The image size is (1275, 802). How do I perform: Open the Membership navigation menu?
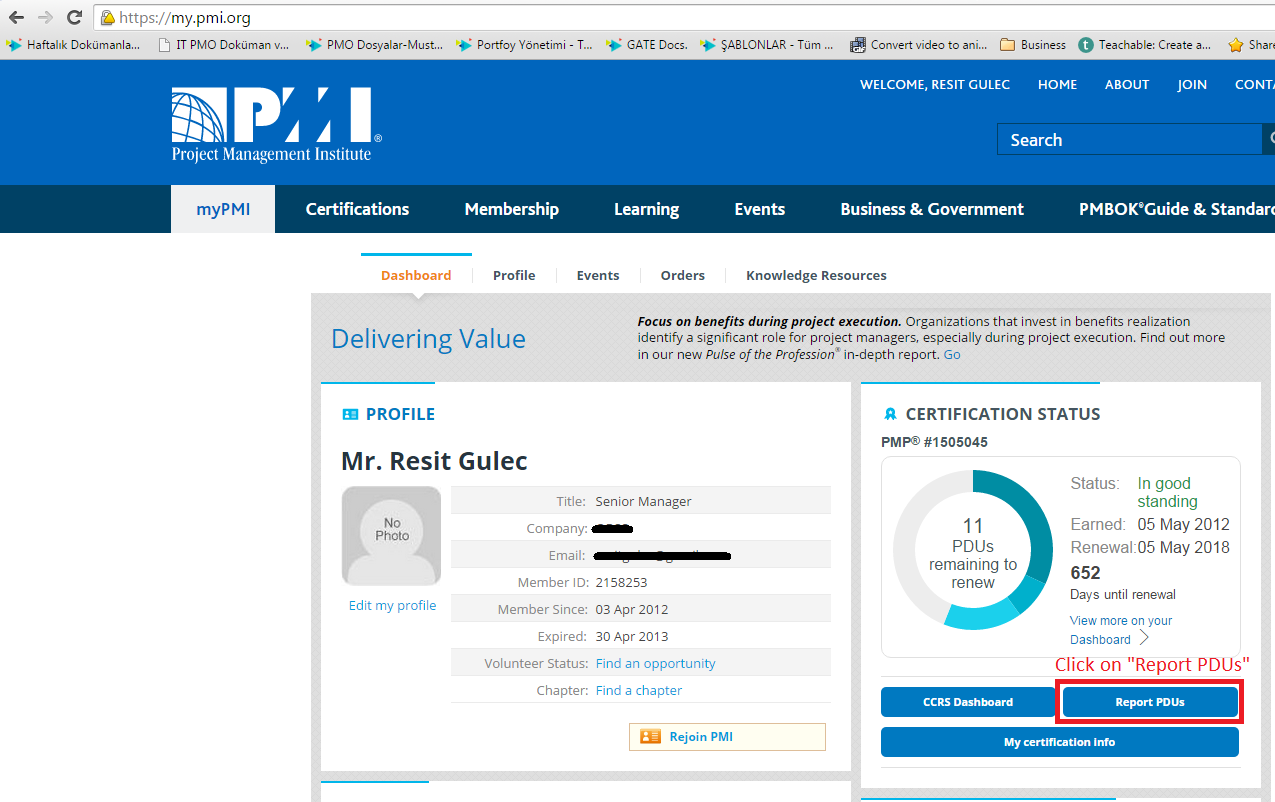[x=511, y=209]
